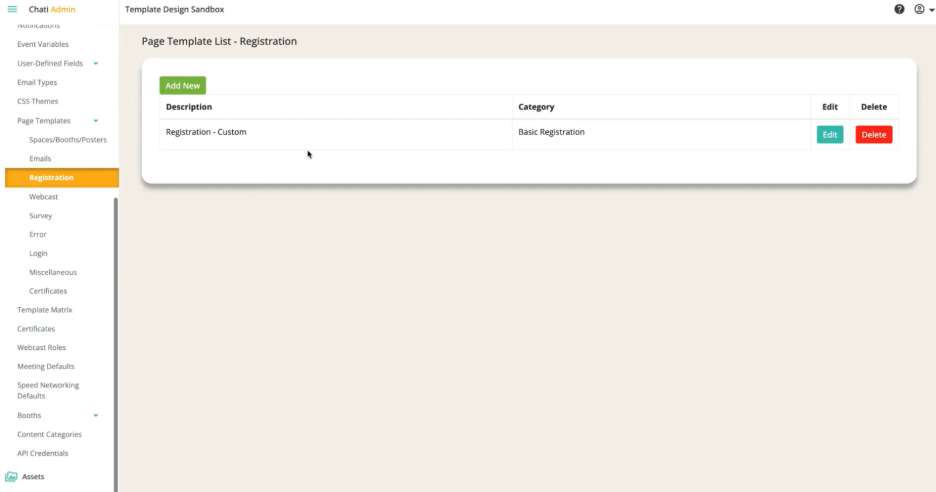Click the hamburger menu icon
The image size is (936, 492).
(12, 9)
